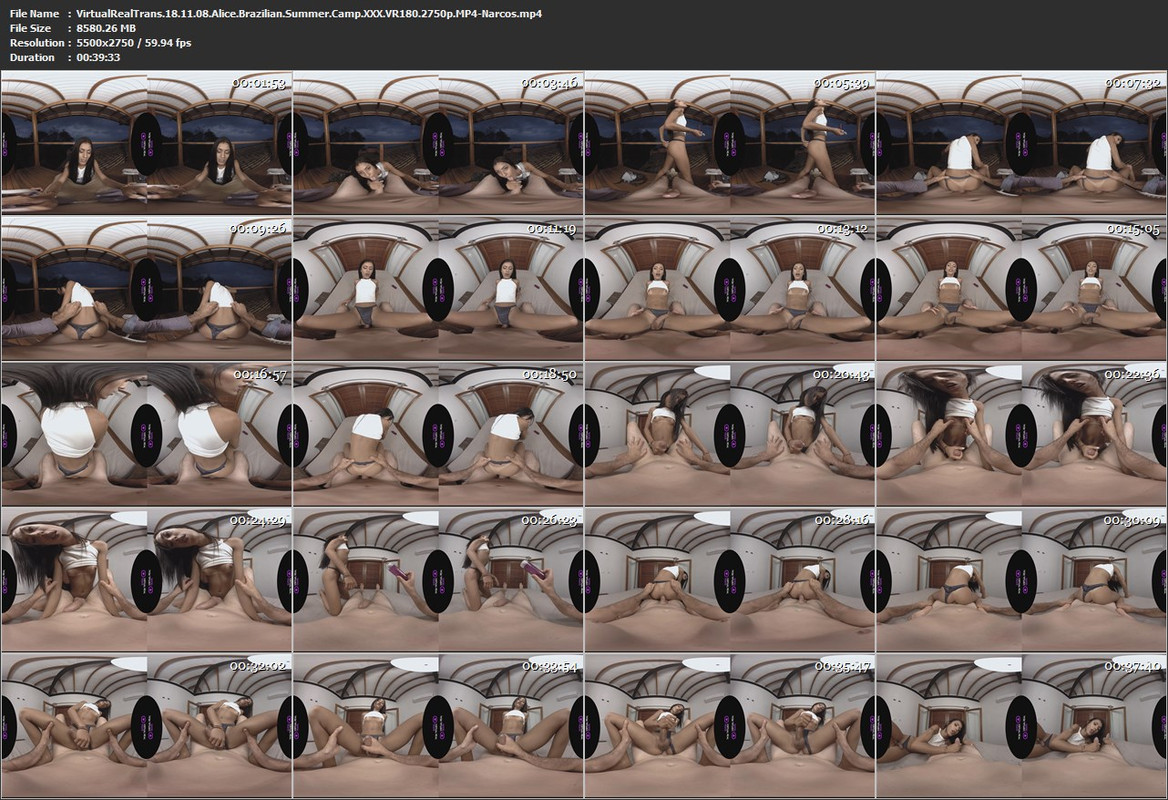The width and height of the screenshot is (1168, 800).
Task: Select the thumbnail stamped 00:01:53
Action: pyautogui.click(x=147, y=142)
